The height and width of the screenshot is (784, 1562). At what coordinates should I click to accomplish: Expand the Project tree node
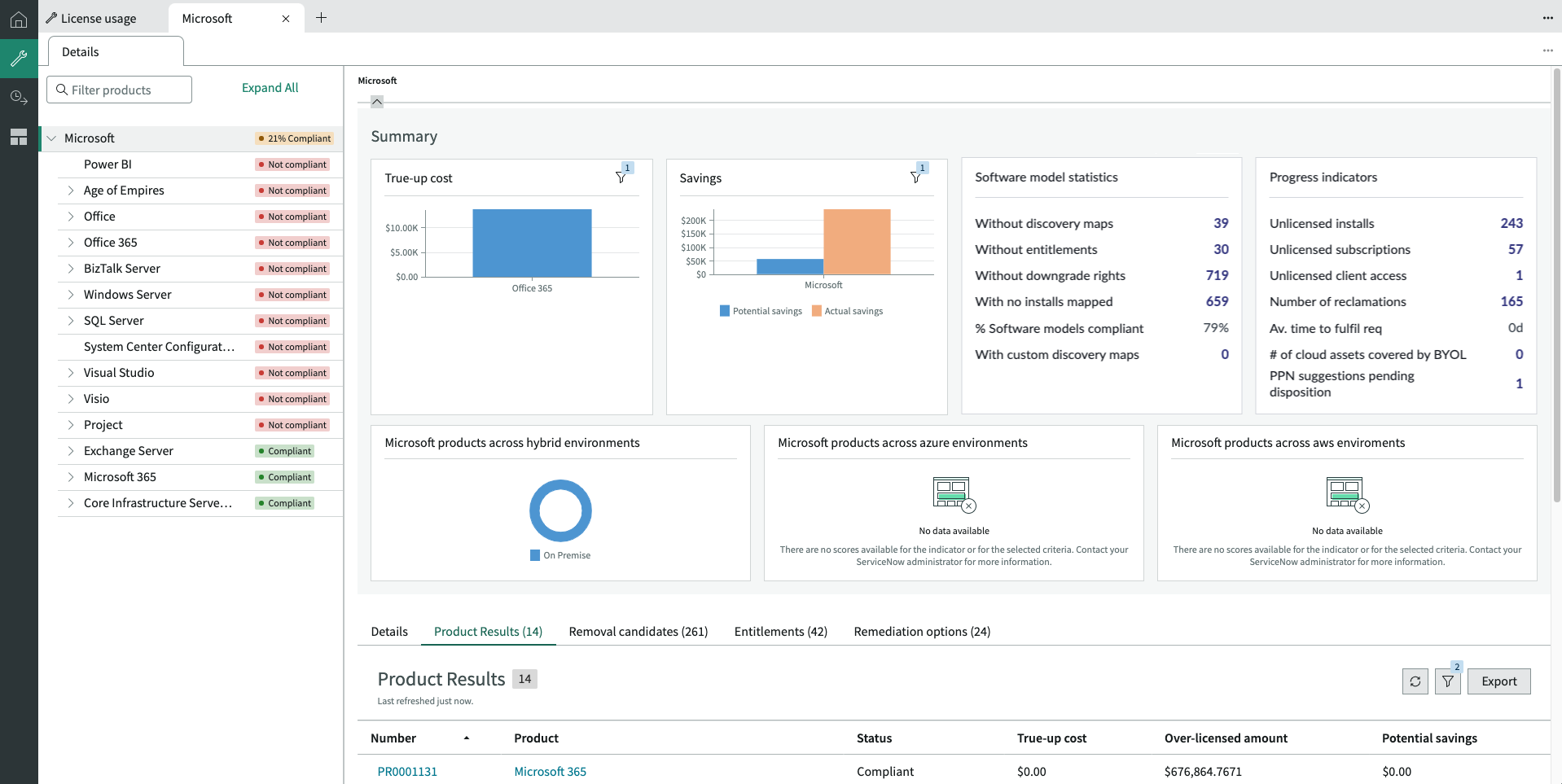click(x=71, y=425)
